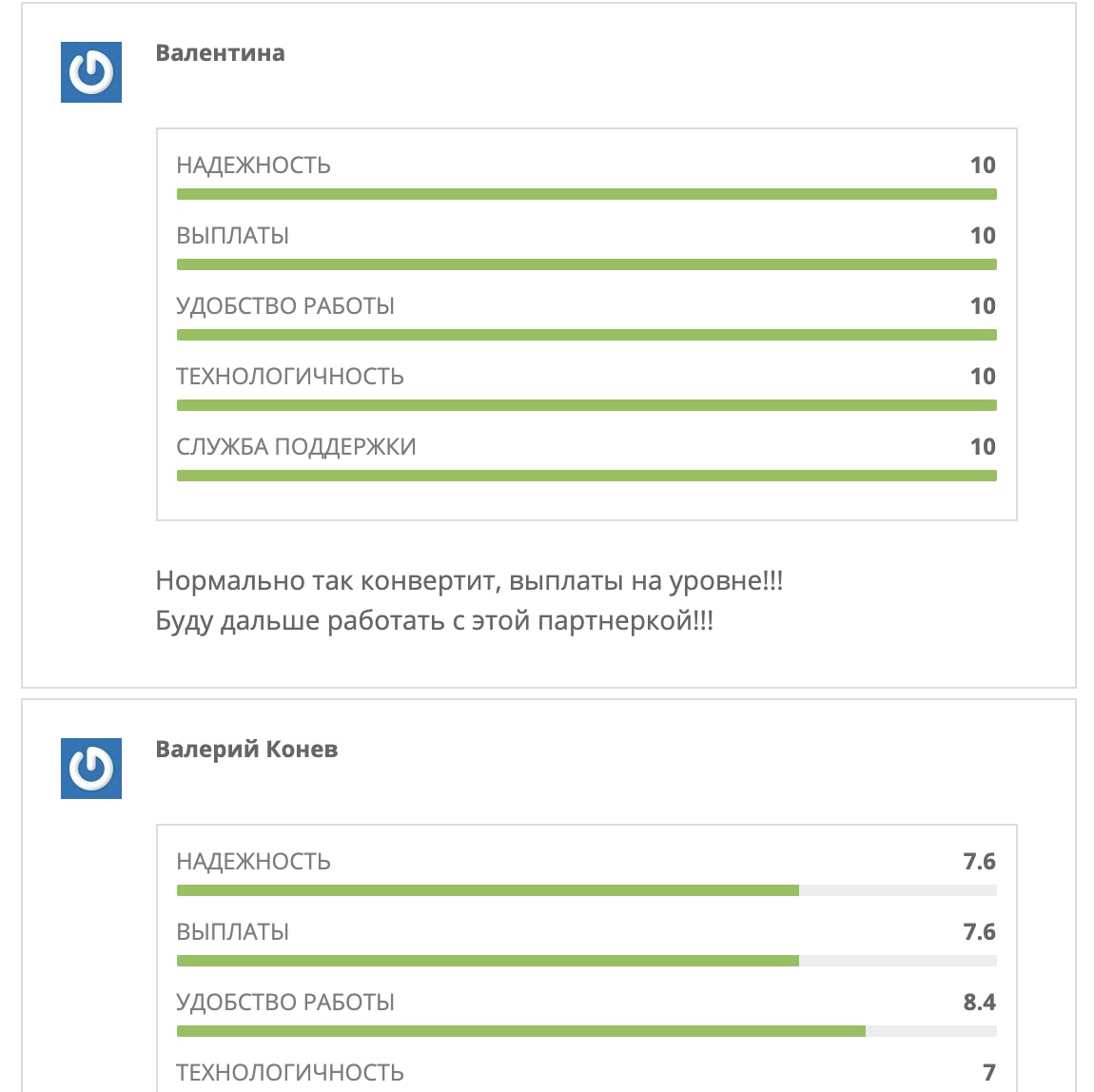
Task: Open Валентина's reviewer name
Action: click(x=220, y=53)
